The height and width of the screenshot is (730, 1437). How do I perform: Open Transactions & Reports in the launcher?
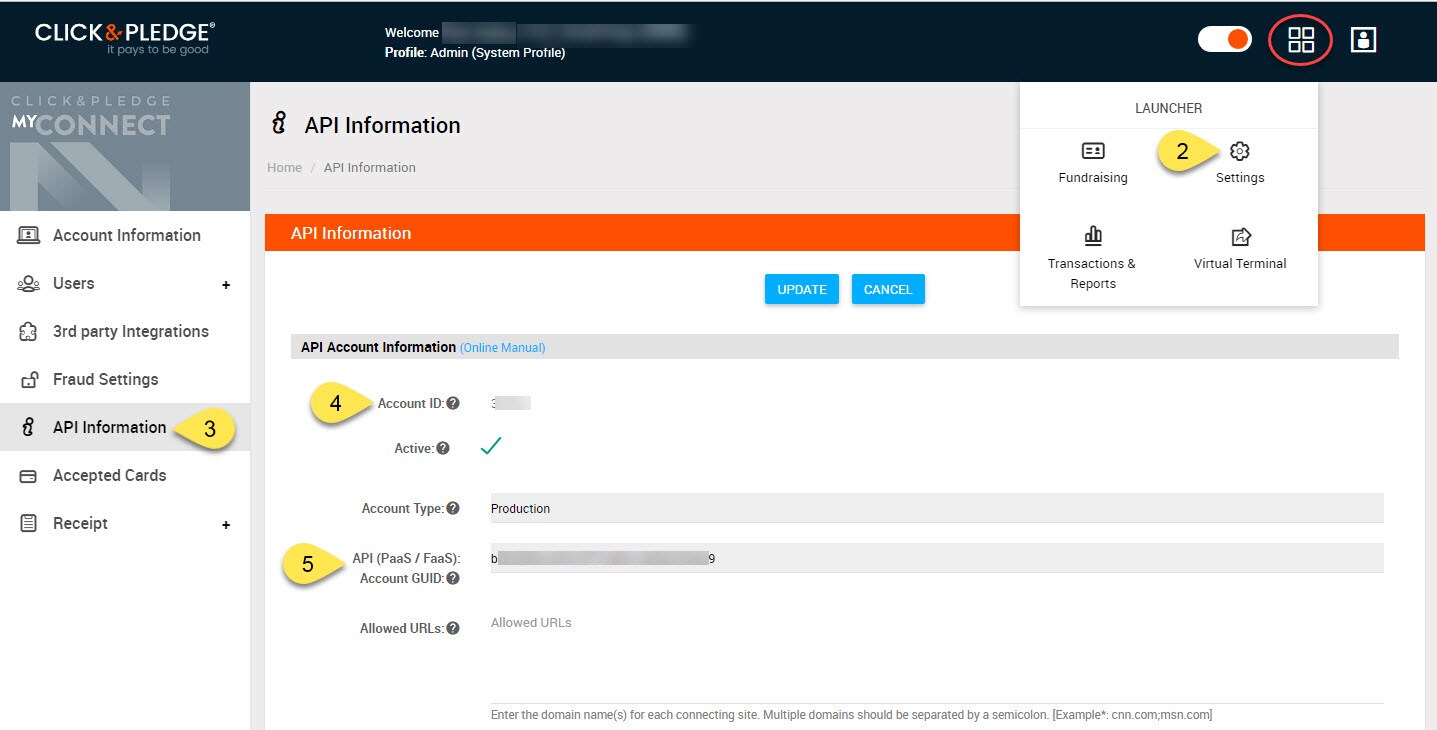1092,258
